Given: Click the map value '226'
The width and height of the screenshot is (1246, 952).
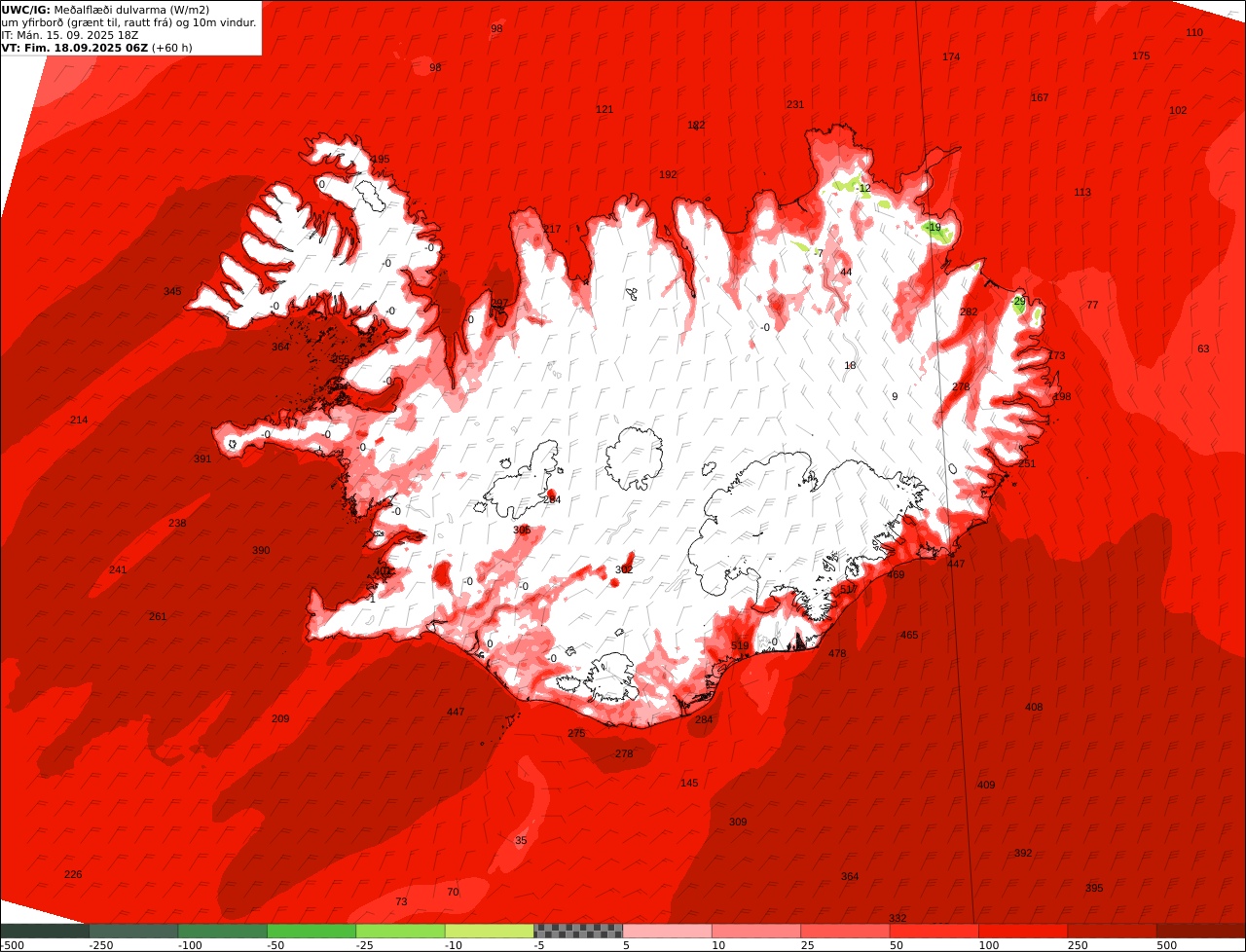Looking at the screenshot, I should tap(73, 874).
